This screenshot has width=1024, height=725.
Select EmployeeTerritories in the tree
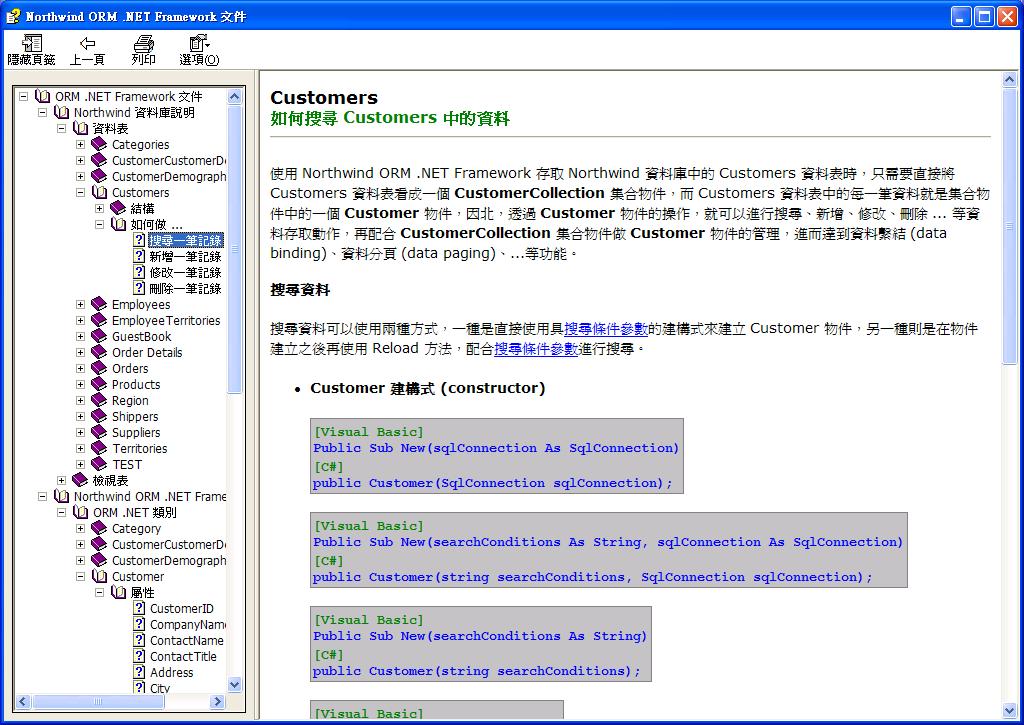pos(166,321)
